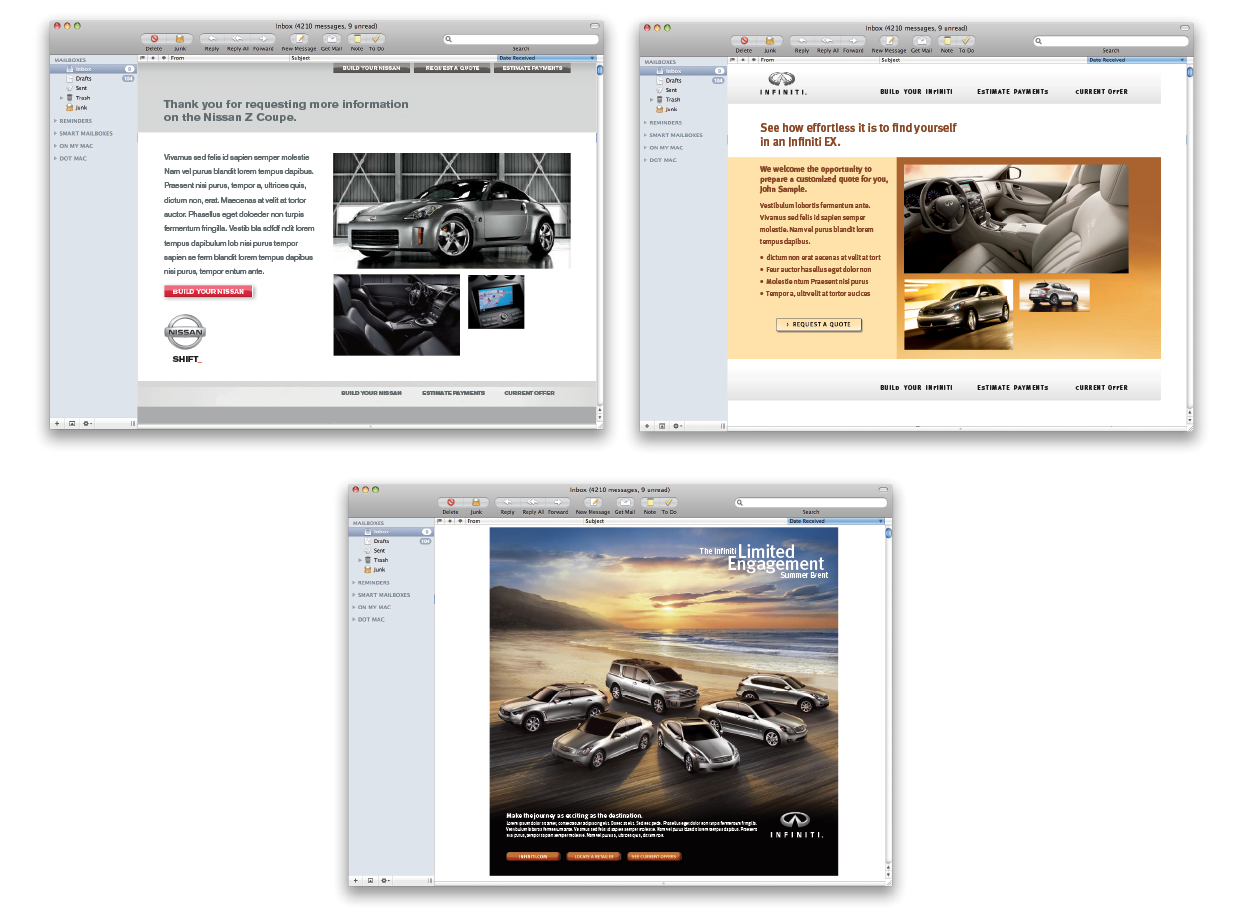Click To Do in the Nissan email window
Image resolution: width=1243 pixels, height=920 pixels.
tap(376, 39)
